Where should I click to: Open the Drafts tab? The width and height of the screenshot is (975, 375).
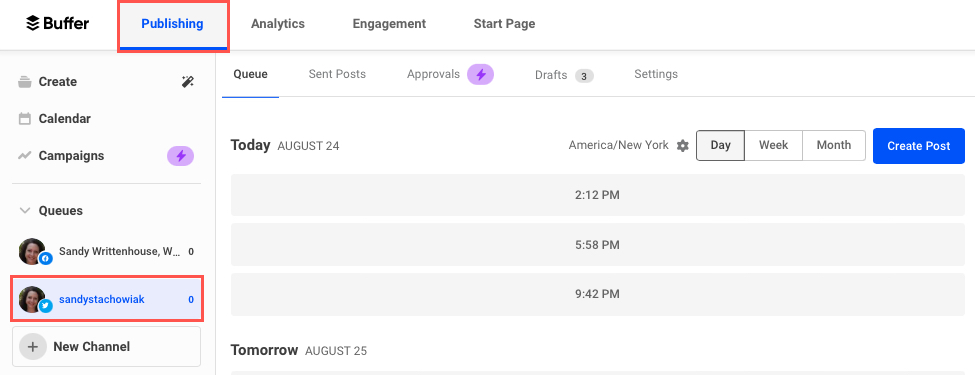pyautogui.click(x=551, y=75)
